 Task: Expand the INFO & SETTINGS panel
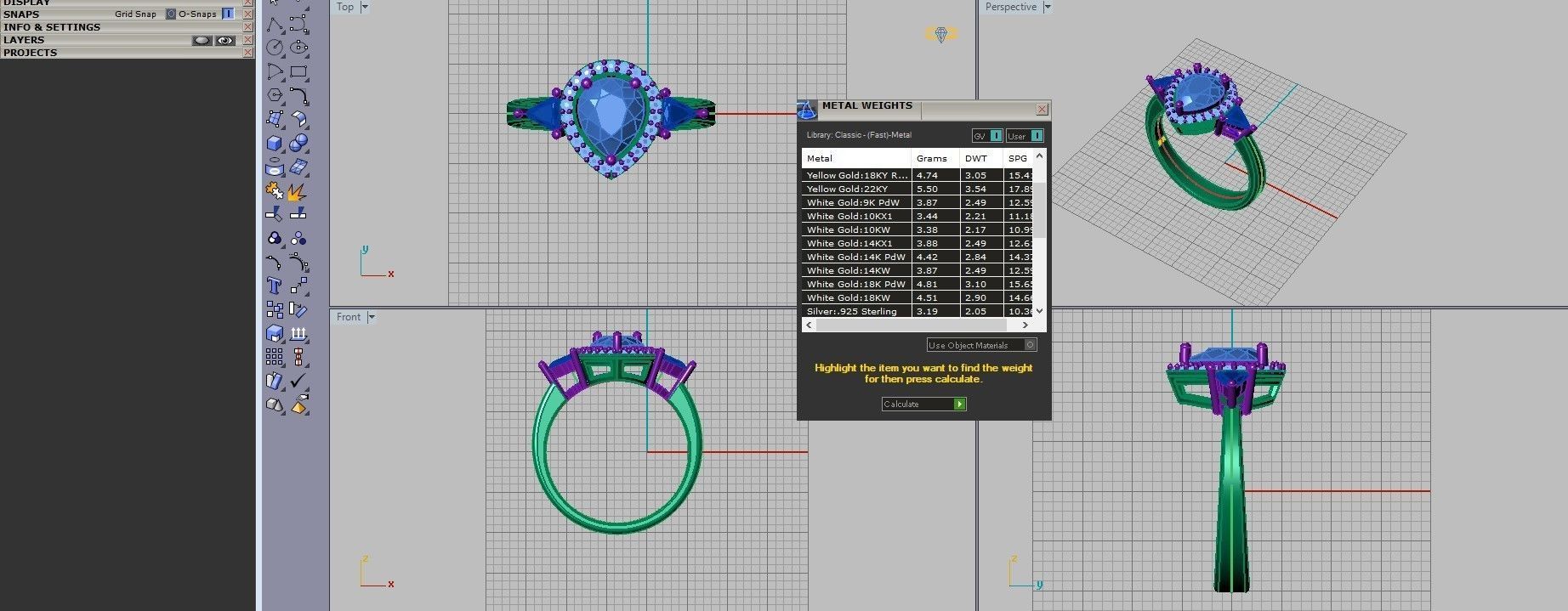52,27
